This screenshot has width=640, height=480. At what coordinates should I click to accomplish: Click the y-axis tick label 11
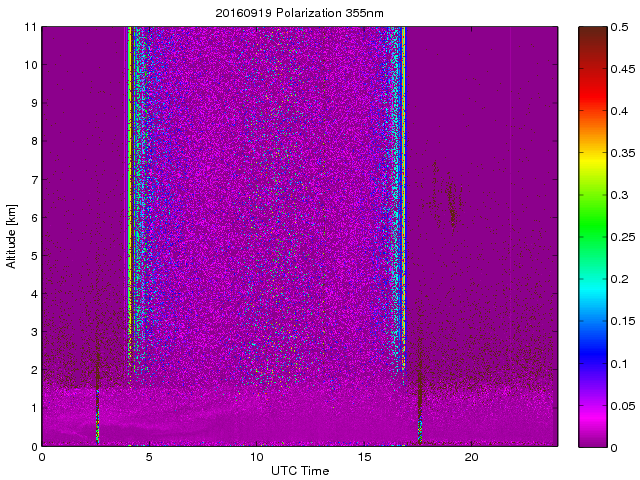(30, 27)
